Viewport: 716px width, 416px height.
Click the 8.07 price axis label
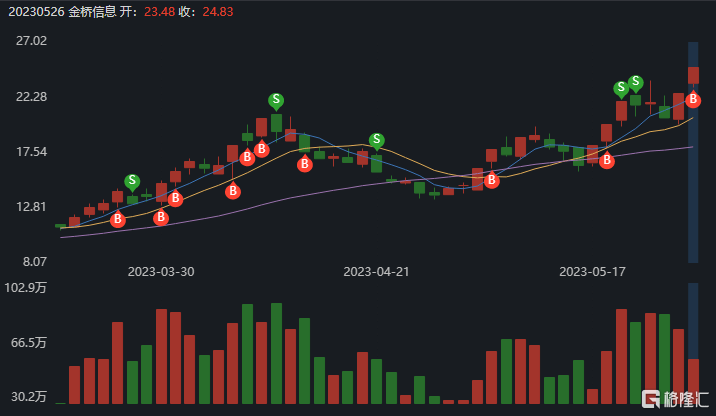click(36, 261)
